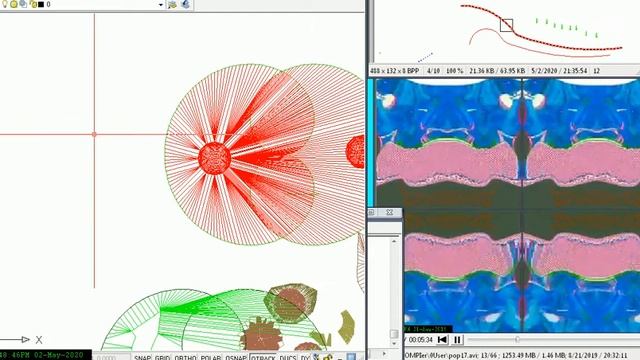Toggle GRID display in status bar
Image resolution: width=640 pixels, height=360 pixels.
(162, 357)
